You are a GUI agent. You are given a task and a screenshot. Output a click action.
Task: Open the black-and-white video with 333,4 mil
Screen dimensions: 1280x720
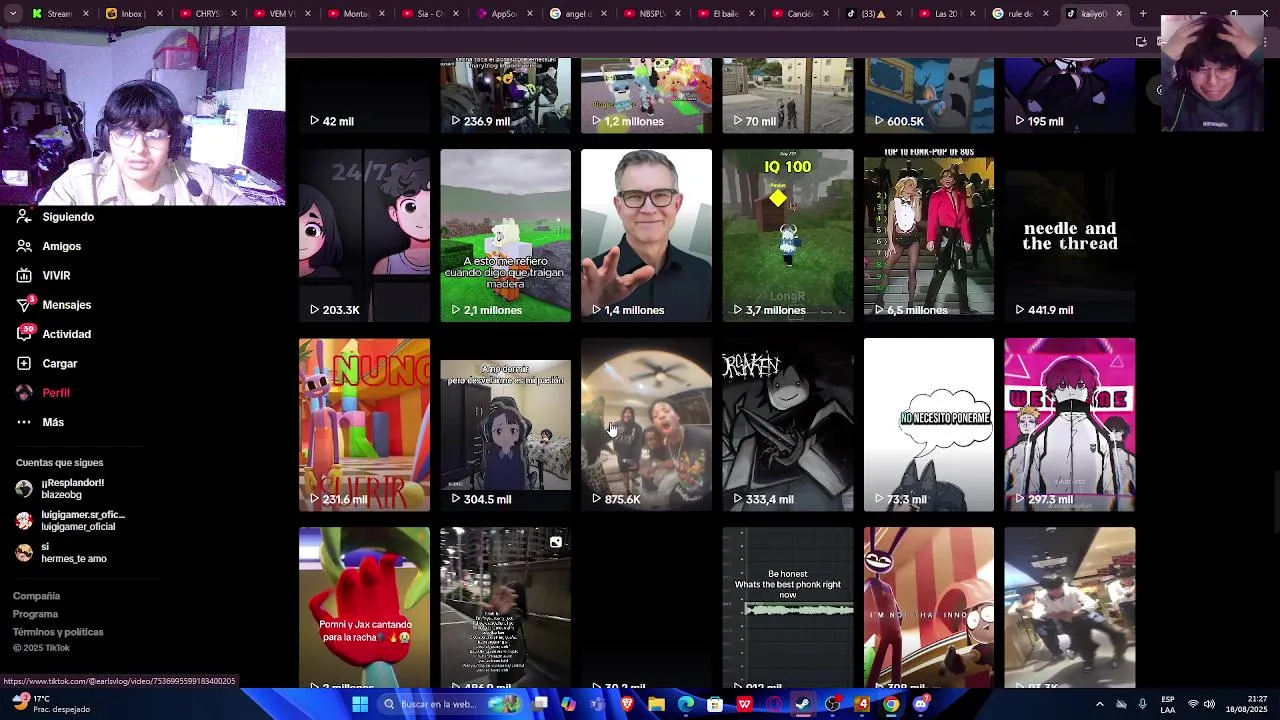click(788, 425)
